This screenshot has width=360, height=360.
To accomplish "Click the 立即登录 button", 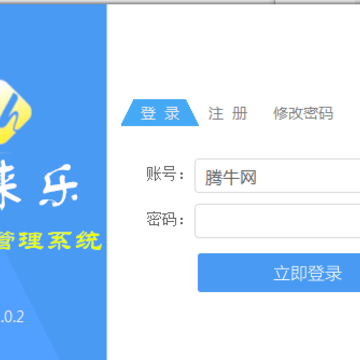I will coord(279,273).
